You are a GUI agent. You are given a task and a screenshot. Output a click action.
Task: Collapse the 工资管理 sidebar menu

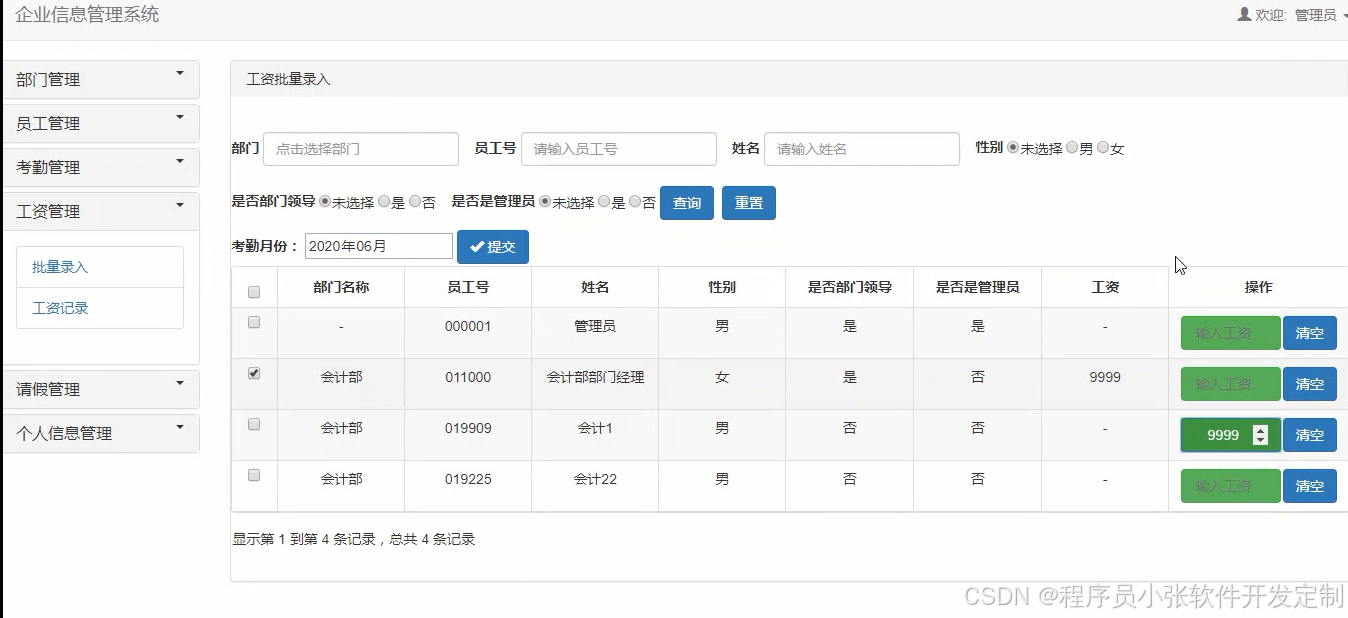coord(100,211)
